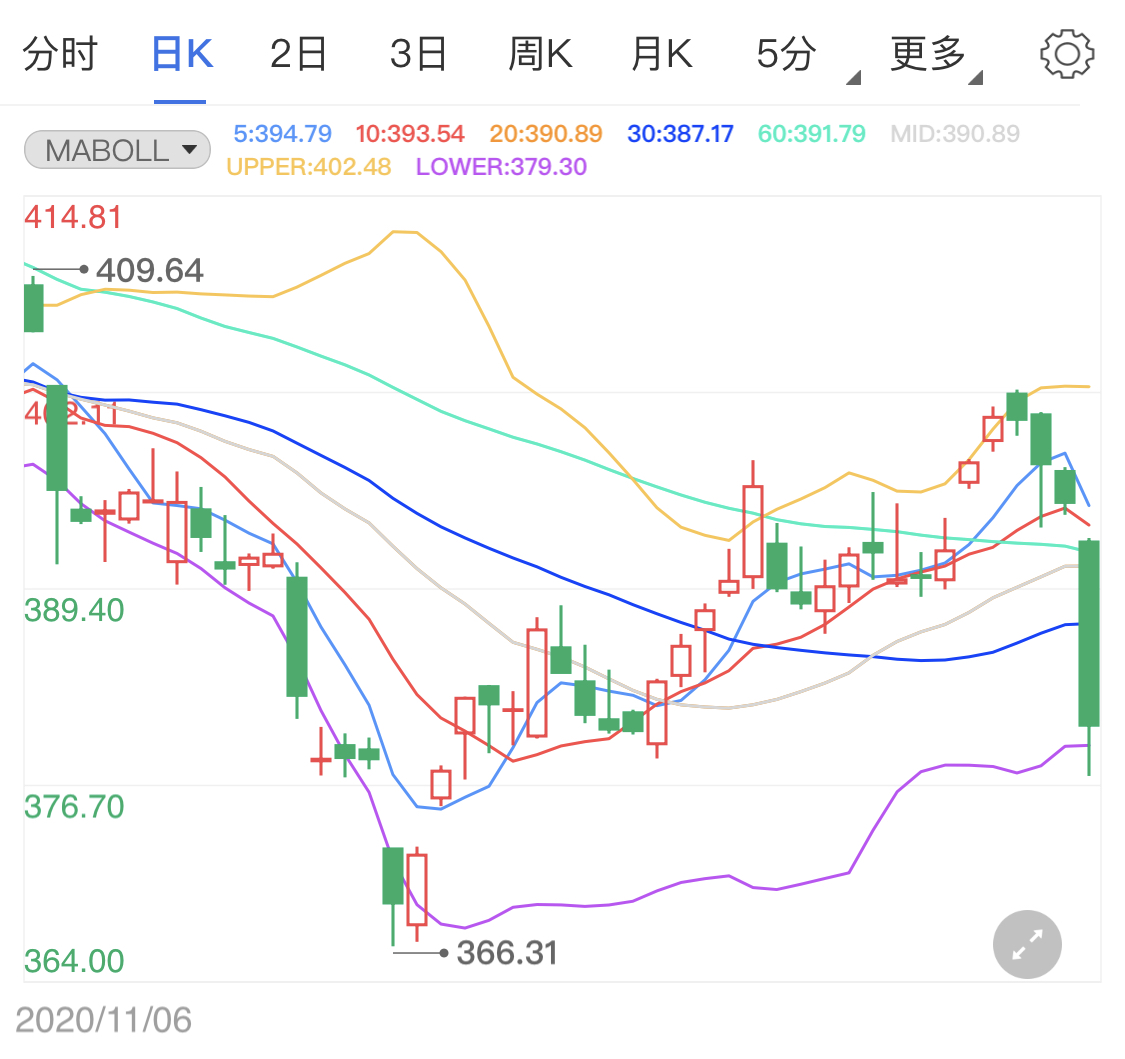Expand the 更多 more options dropdown
Image resolution: width=1125 pixels, height=1059 pixels.
(x=936, y=57)
